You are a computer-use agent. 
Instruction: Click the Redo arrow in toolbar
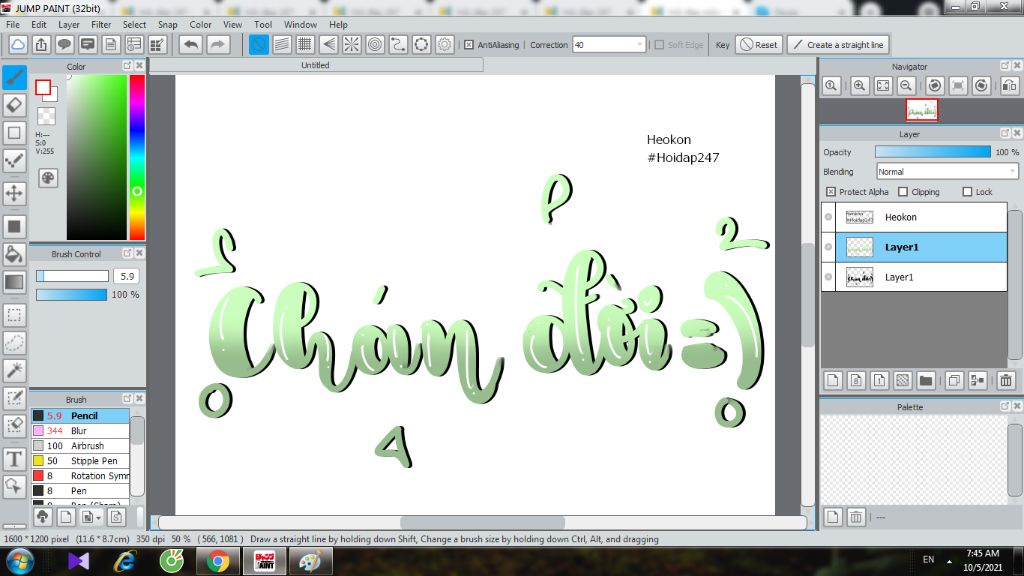pos(217,44)
